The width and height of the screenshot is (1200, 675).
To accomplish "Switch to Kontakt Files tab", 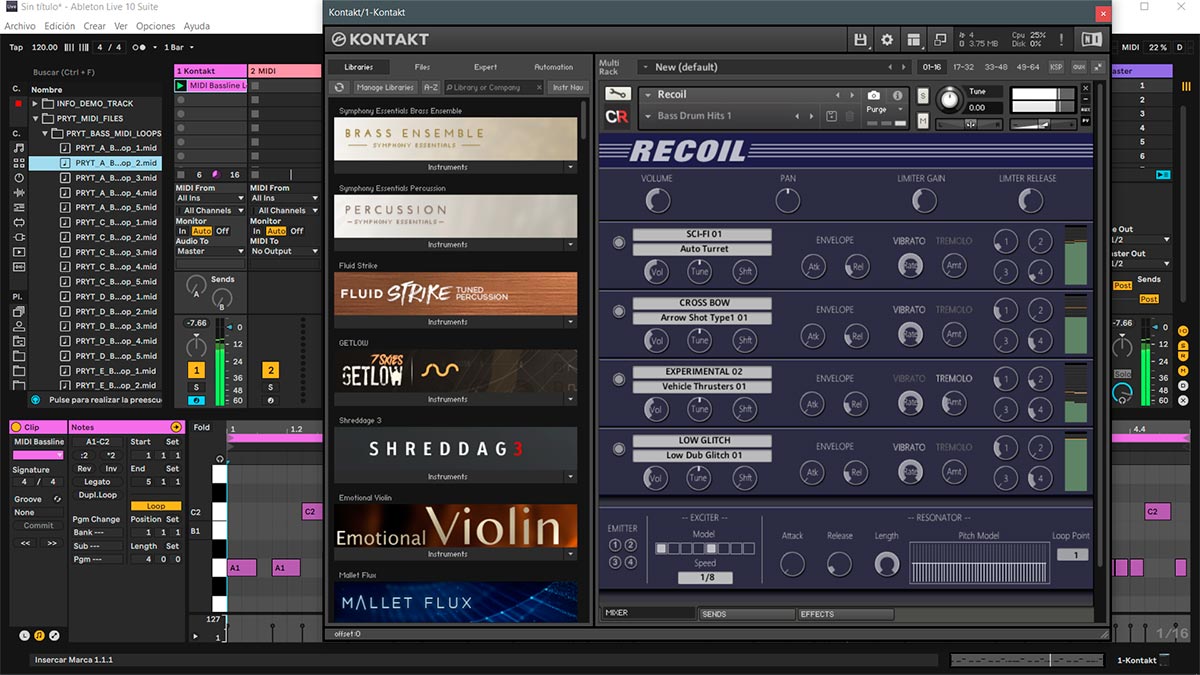I will pos(422,67).
